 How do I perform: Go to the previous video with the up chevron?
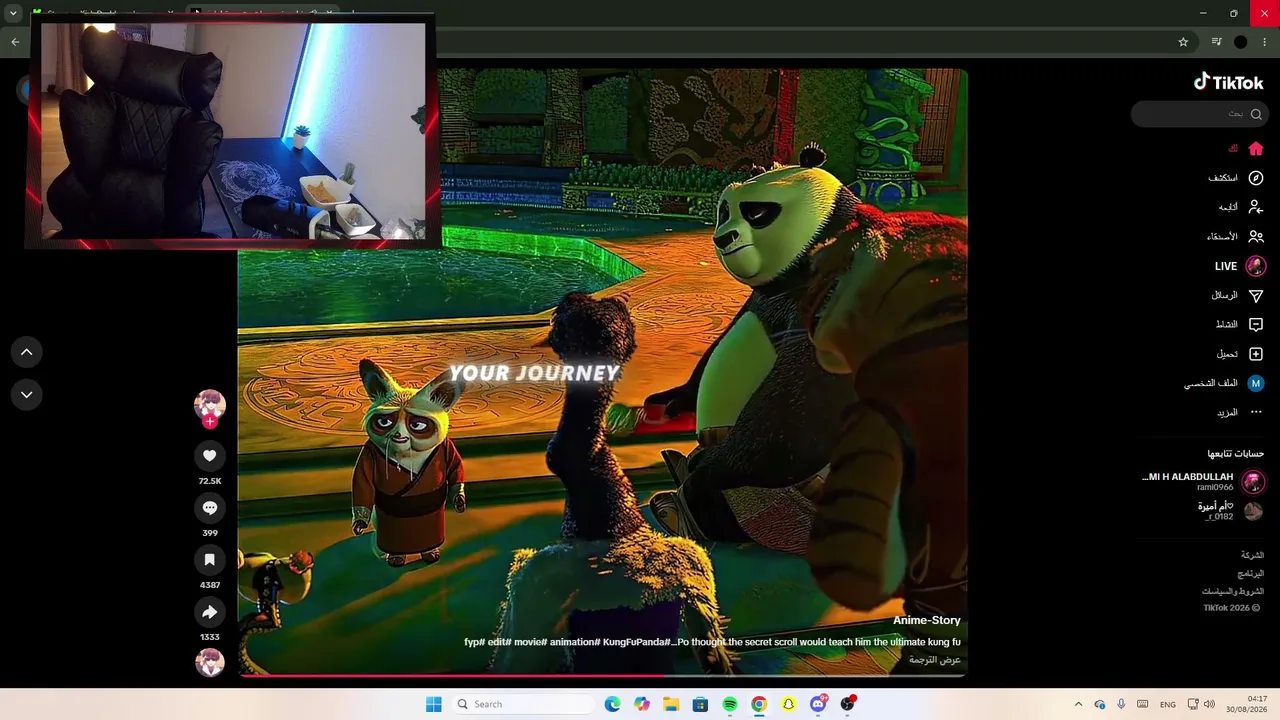(27, 352)
